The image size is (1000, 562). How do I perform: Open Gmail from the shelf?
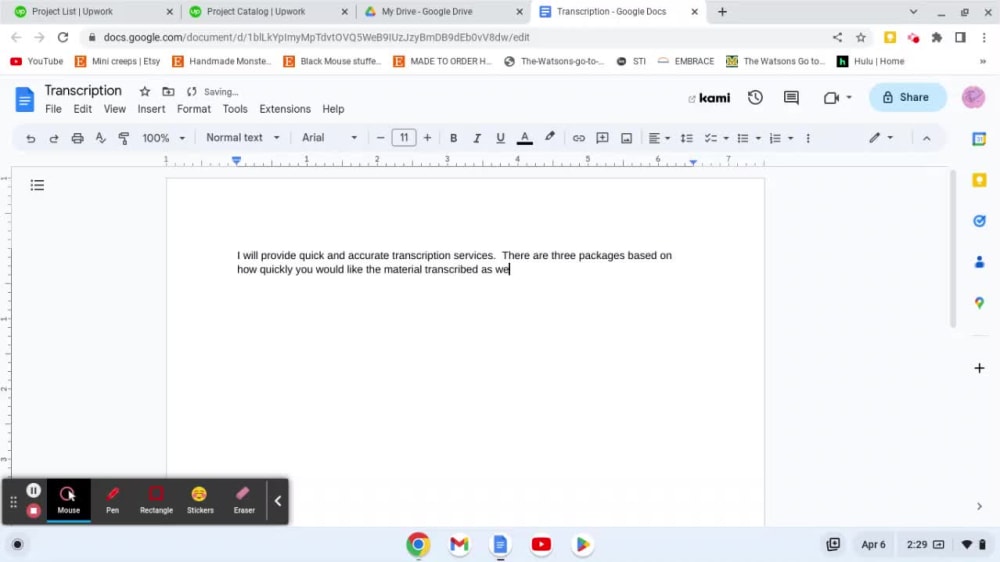click(459, 544)
